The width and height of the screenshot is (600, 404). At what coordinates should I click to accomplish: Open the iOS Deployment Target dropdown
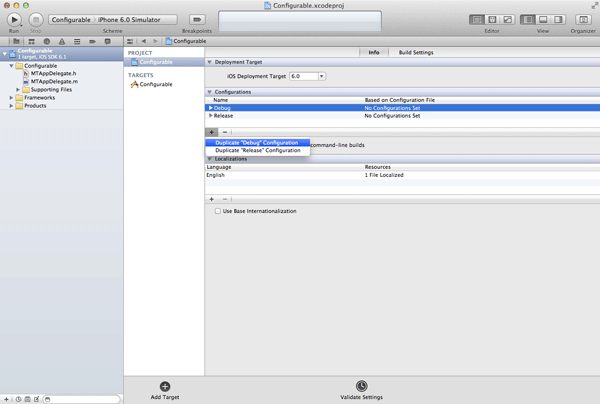coord(321,76)
